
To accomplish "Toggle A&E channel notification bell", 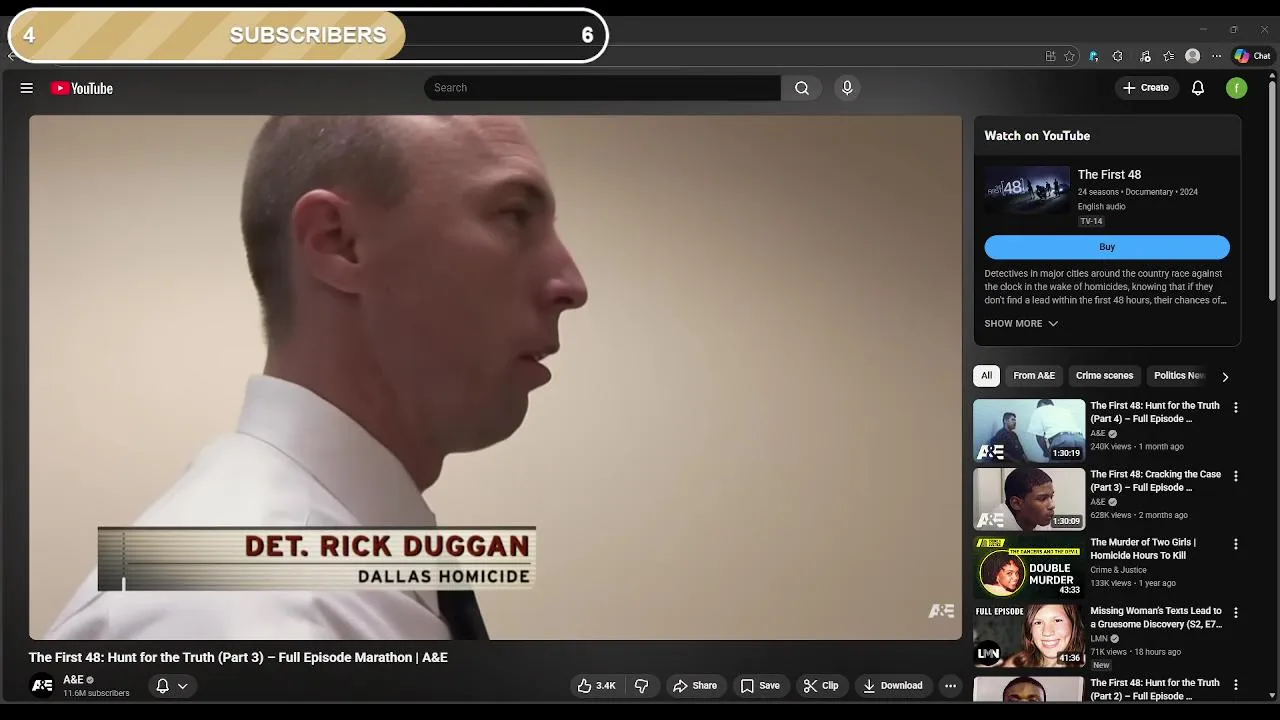I will [162, 686].
